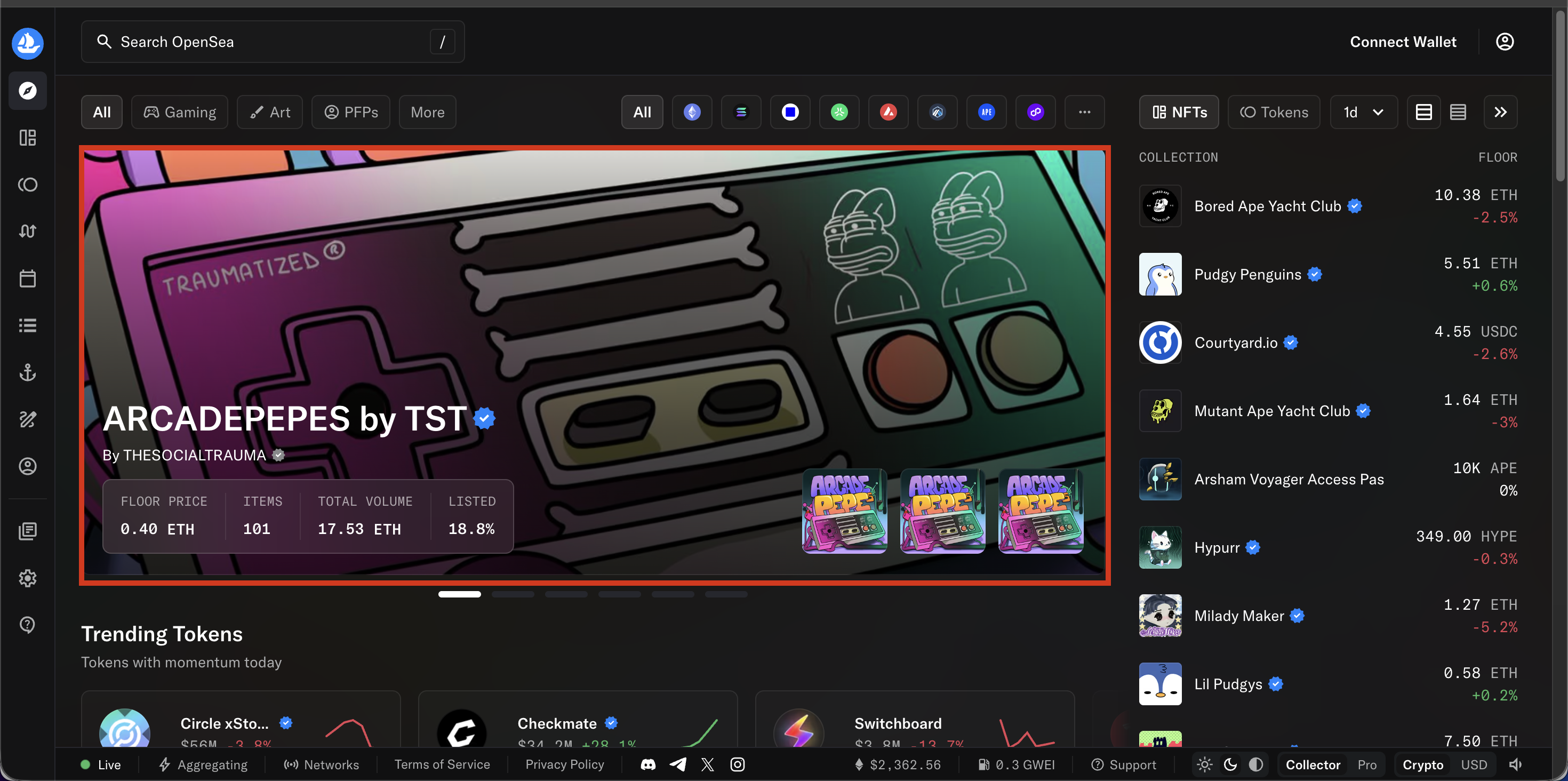Filter by the Polygon chain icon

(x=1036, y=112)
